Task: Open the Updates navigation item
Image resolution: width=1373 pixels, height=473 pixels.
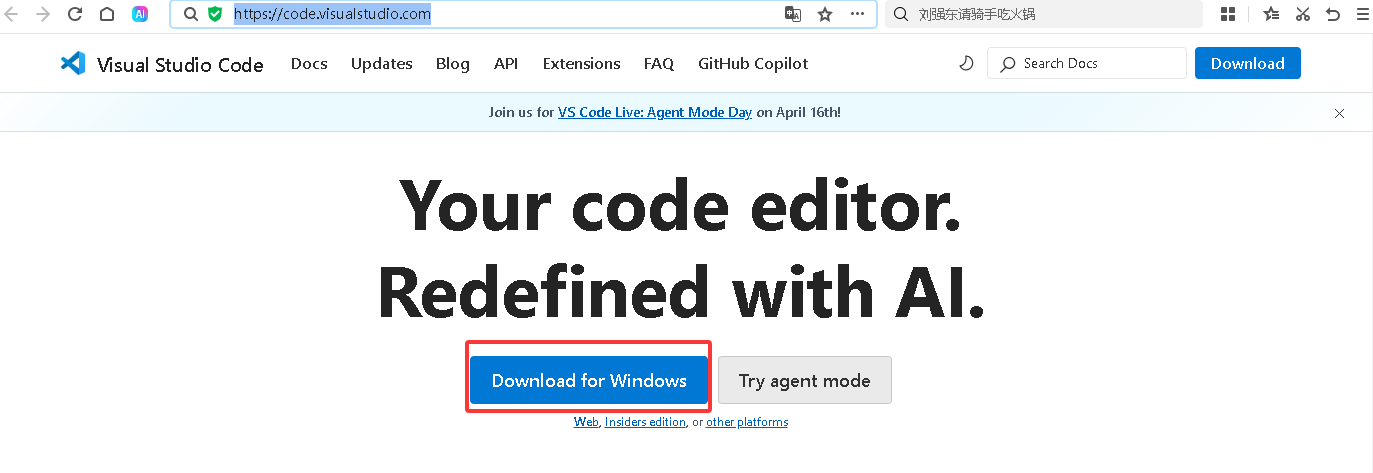Action: coord(382,63)
